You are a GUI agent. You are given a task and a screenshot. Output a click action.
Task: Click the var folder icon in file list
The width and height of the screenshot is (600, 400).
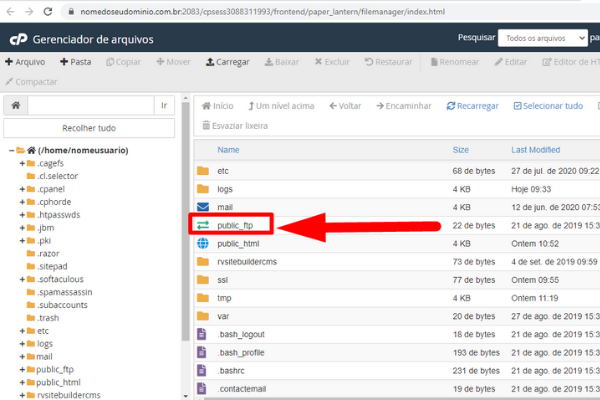tap(203, 316)
